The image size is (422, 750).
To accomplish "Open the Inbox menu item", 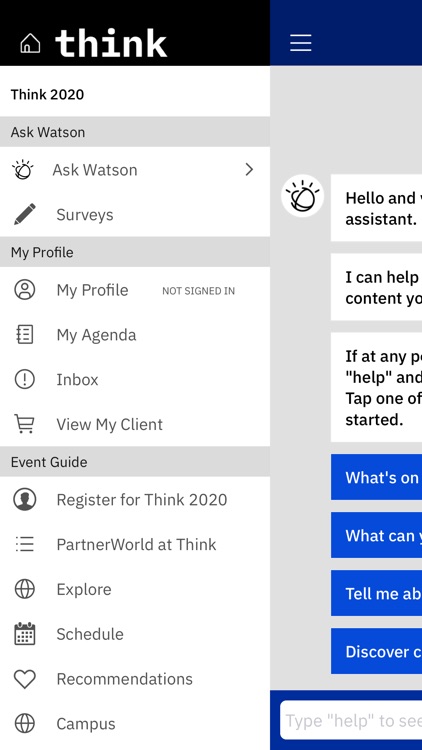I will 135,379.
